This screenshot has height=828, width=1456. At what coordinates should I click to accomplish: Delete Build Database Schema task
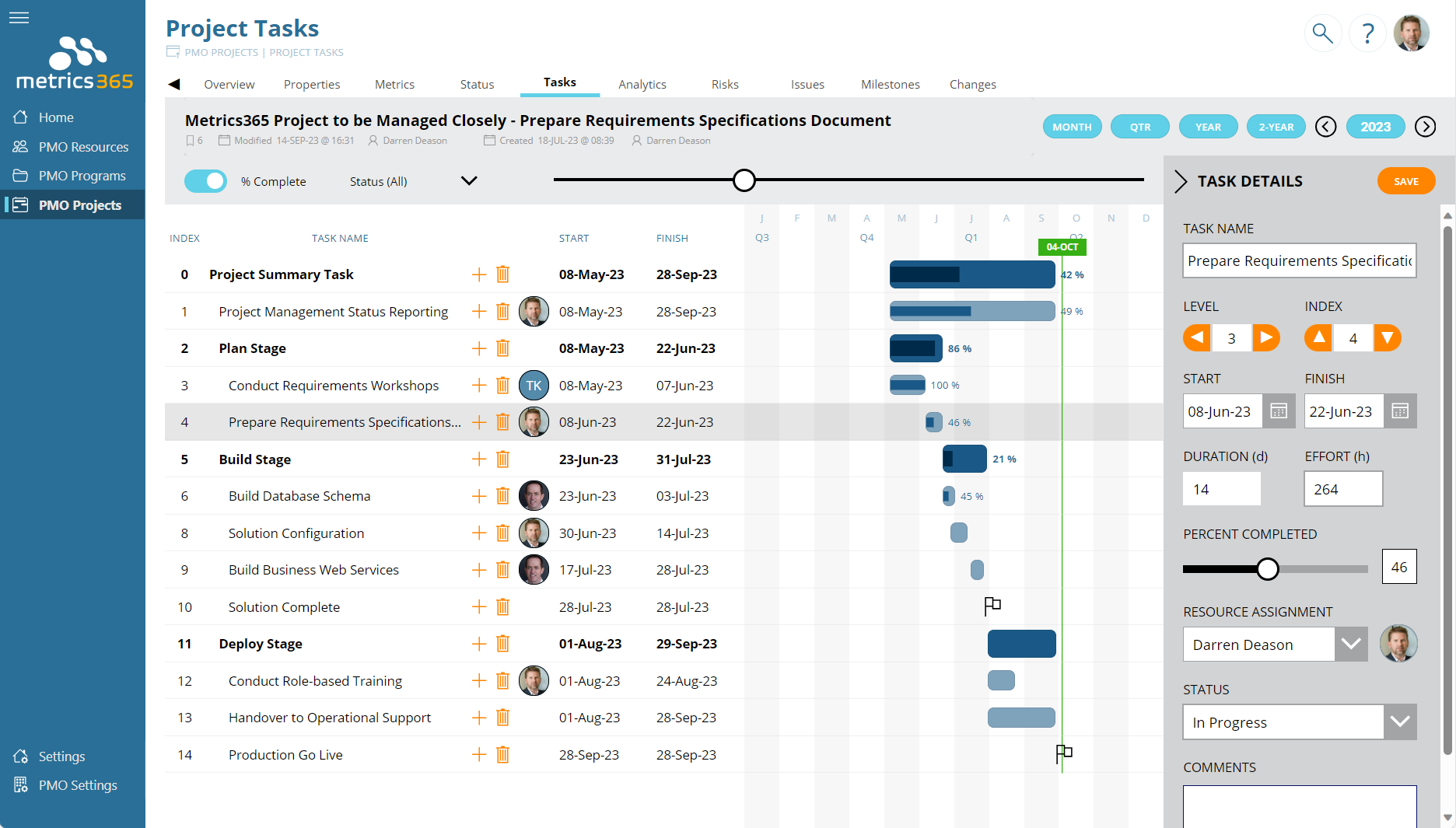tap(503, 496)
